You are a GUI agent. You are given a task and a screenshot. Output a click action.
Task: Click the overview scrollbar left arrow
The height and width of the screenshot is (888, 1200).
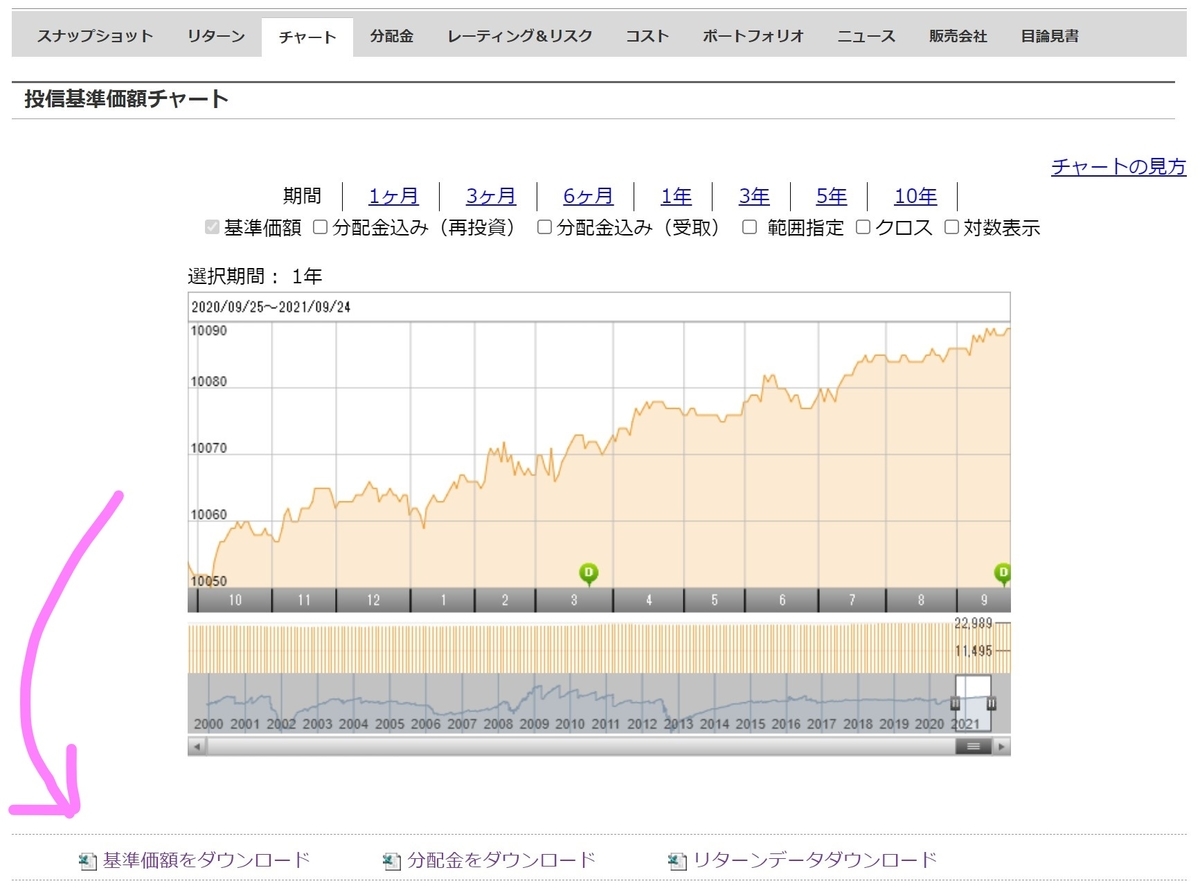tap(197, 746)
